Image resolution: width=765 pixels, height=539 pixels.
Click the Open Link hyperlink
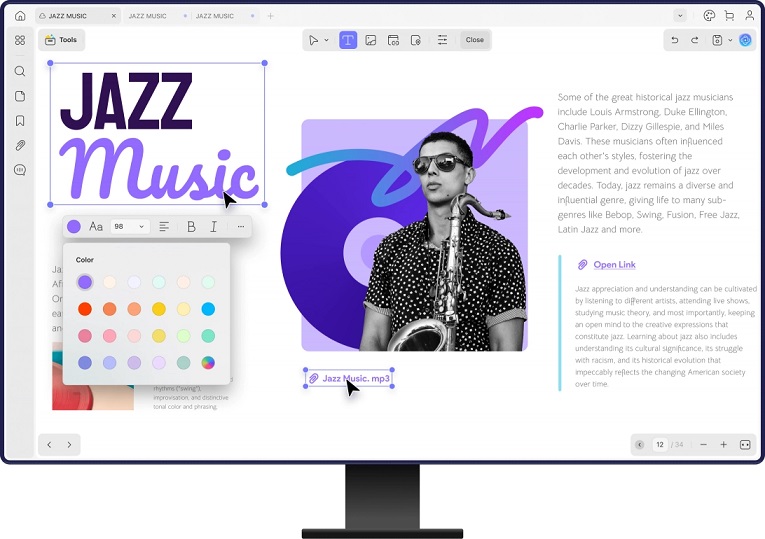[614, 265]
